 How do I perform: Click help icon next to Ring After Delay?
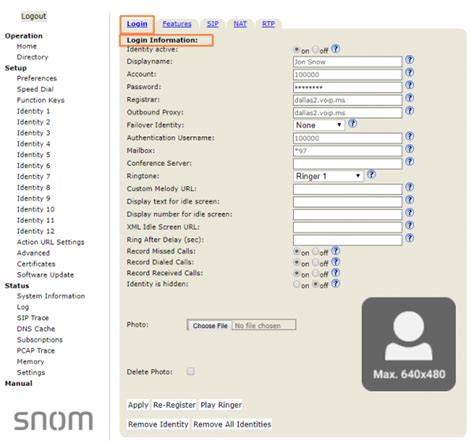click(410, 238)
